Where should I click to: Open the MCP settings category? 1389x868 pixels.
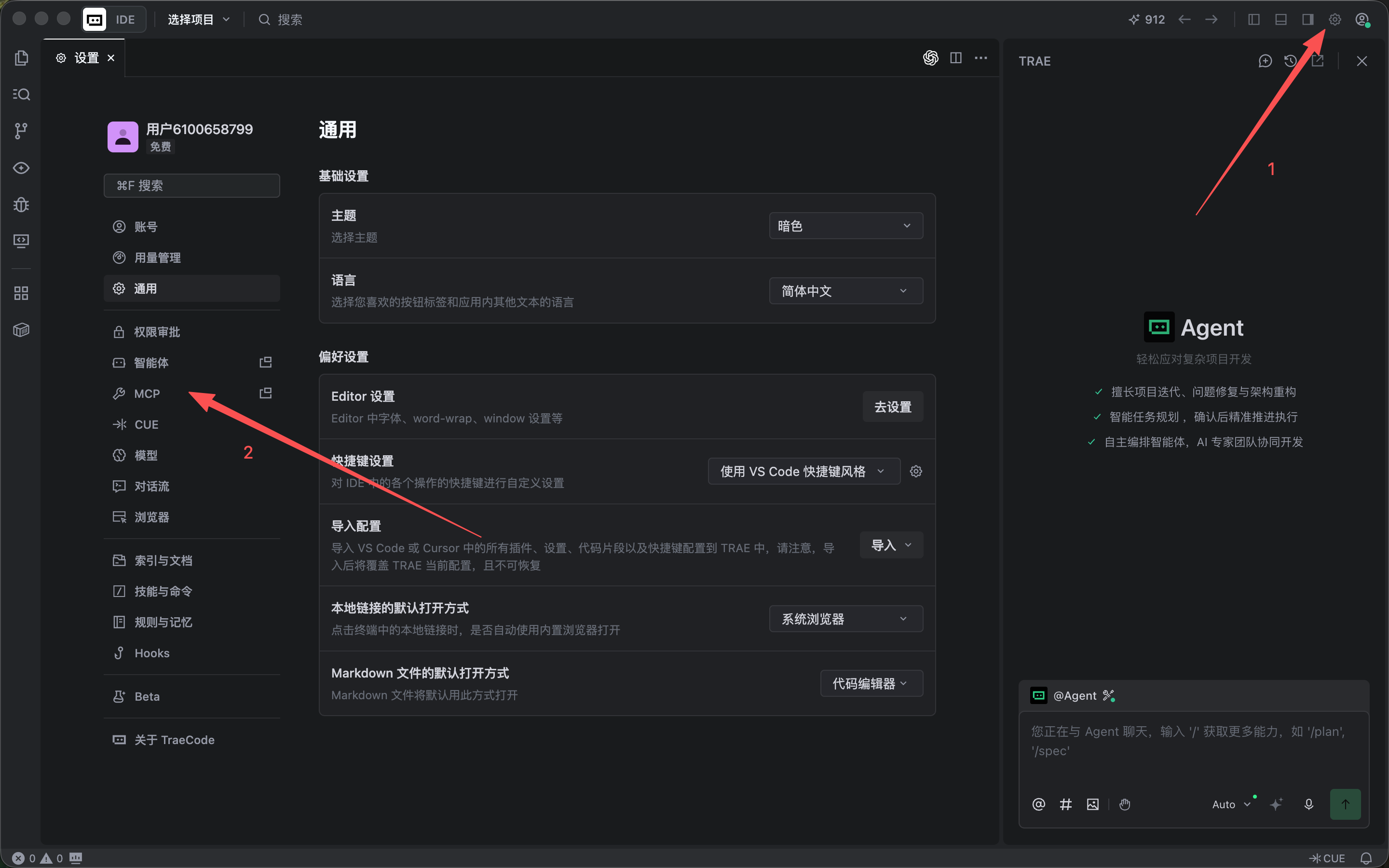pyautogui.click(x=191, y=394)
